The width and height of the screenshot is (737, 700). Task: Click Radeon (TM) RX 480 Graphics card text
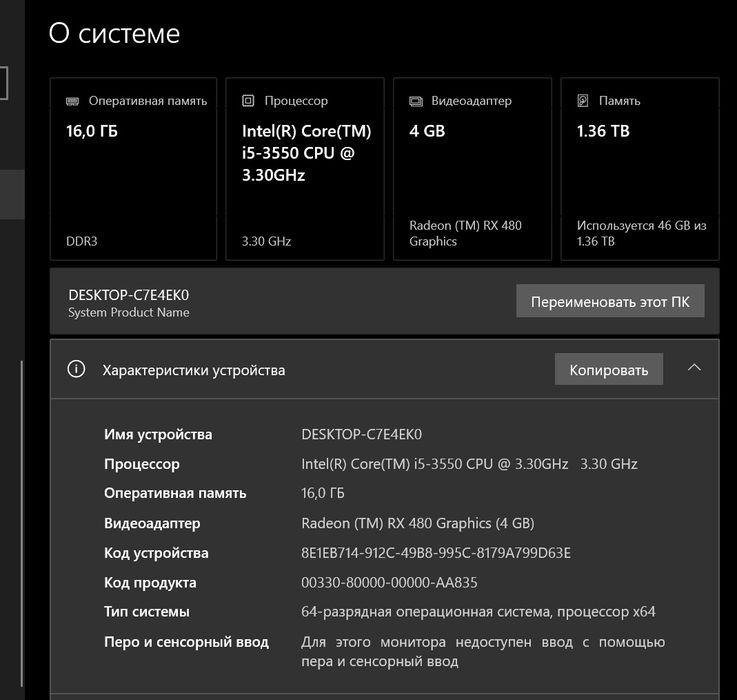click(x=465, y=233)
